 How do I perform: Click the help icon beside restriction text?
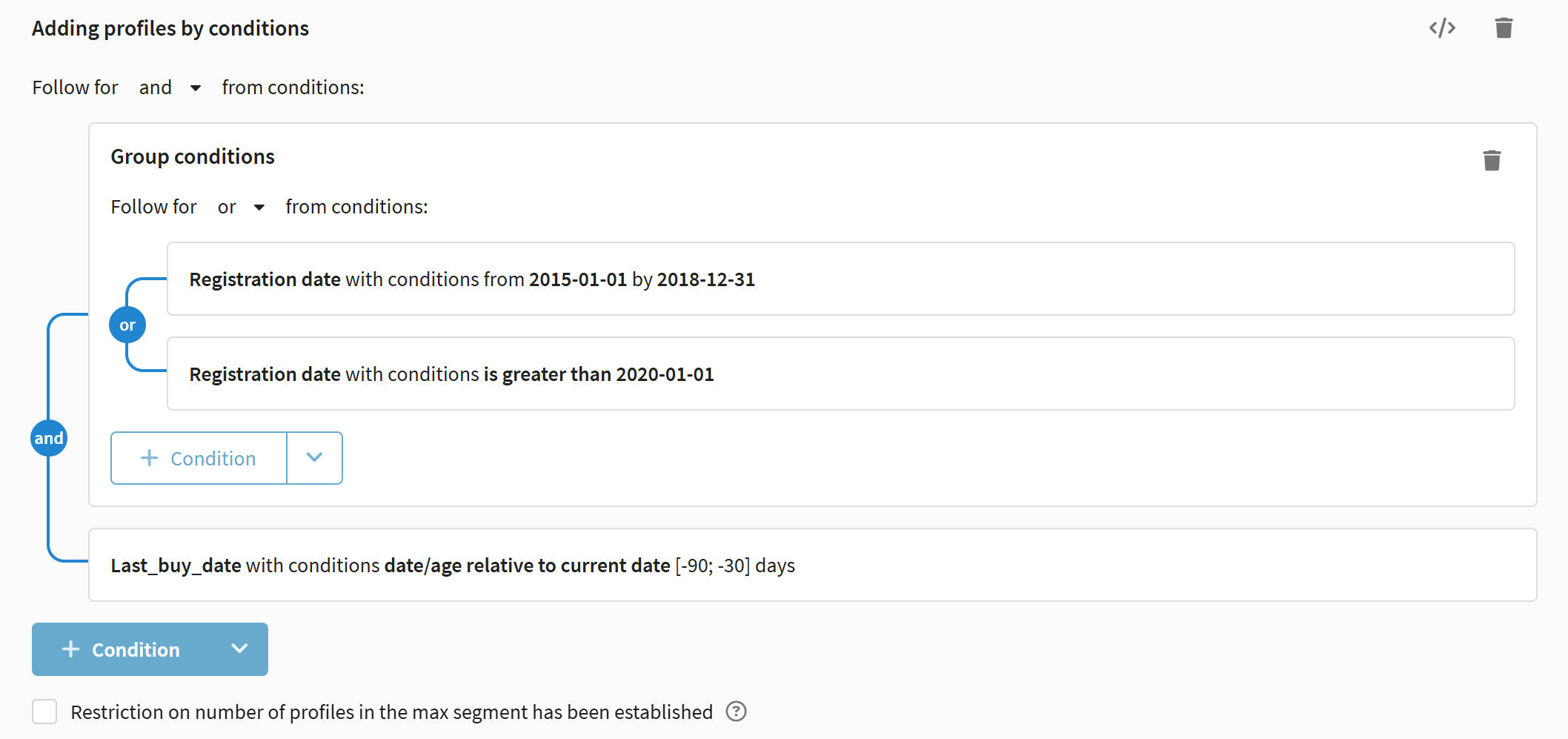click(736, 712)
